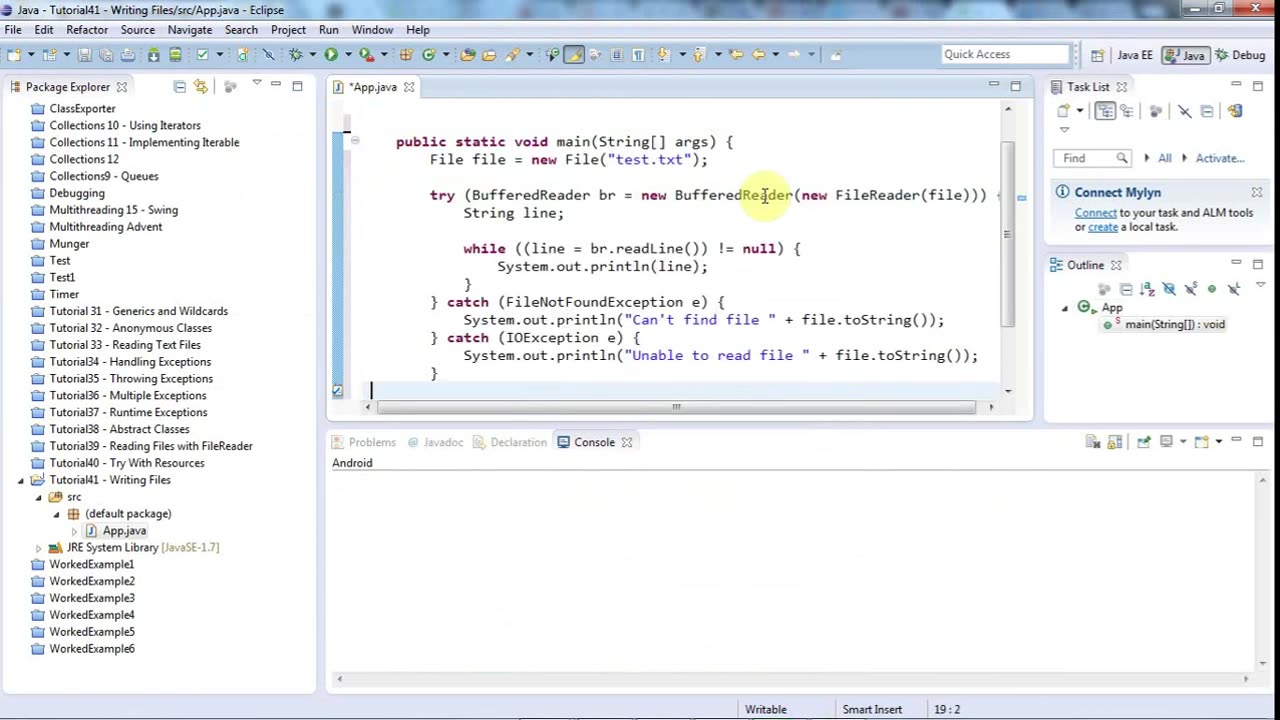Screen dimensions: 1280x720
Task: Toggle Link with Editor in Package Explorer
Action: pyautogui.click(x=201, y=87)
